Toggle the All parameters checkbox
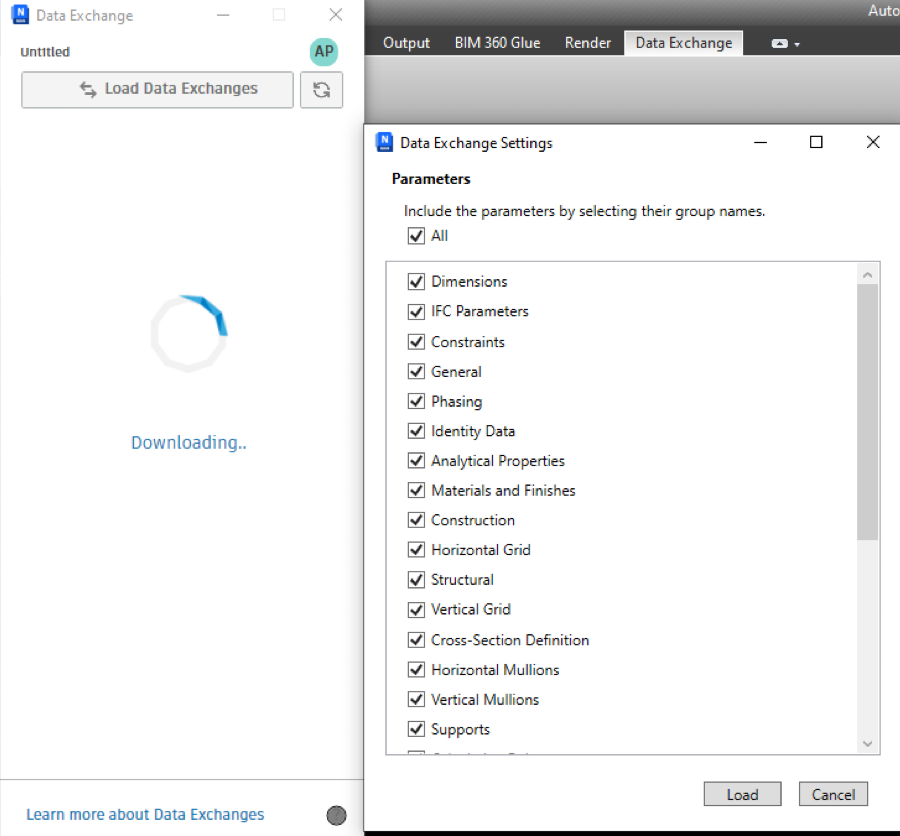The width and height of the screenshot is (900, 836). pyautogui.click(x=416, y=236)
